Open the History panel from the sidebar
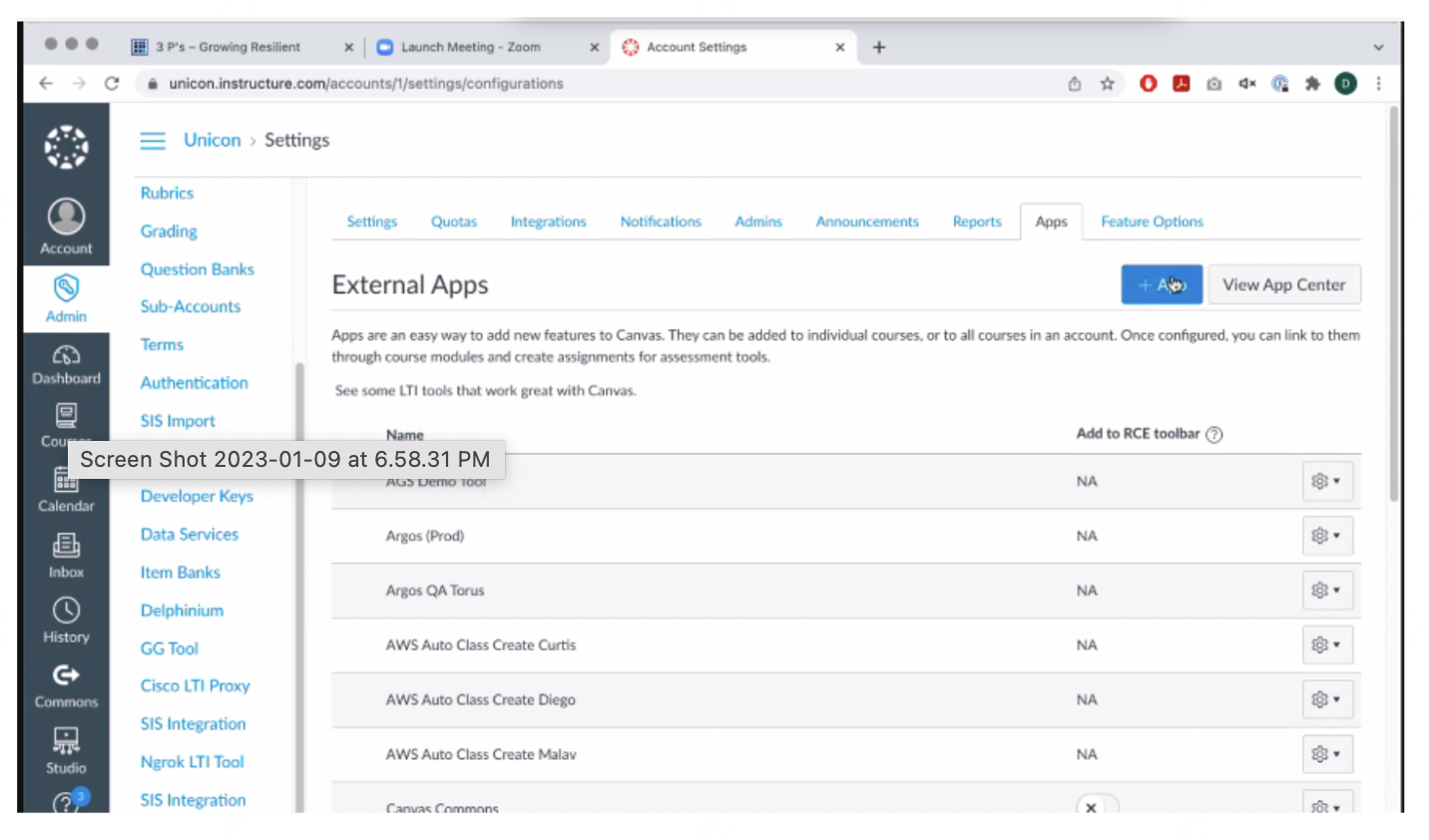 click(x=65, y=609)
